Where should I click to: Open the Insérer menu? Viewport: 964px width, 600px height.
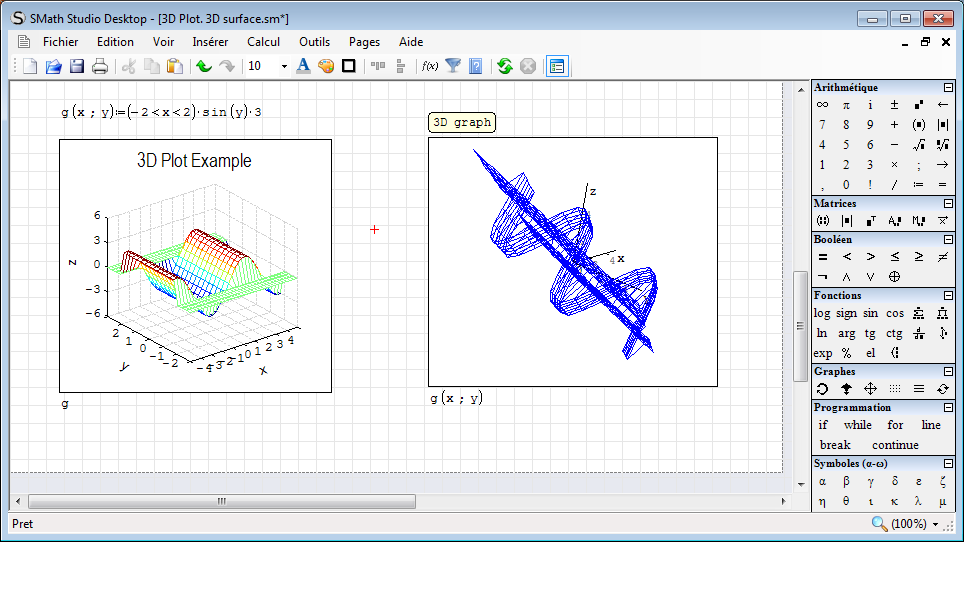[x=210, y=42]
